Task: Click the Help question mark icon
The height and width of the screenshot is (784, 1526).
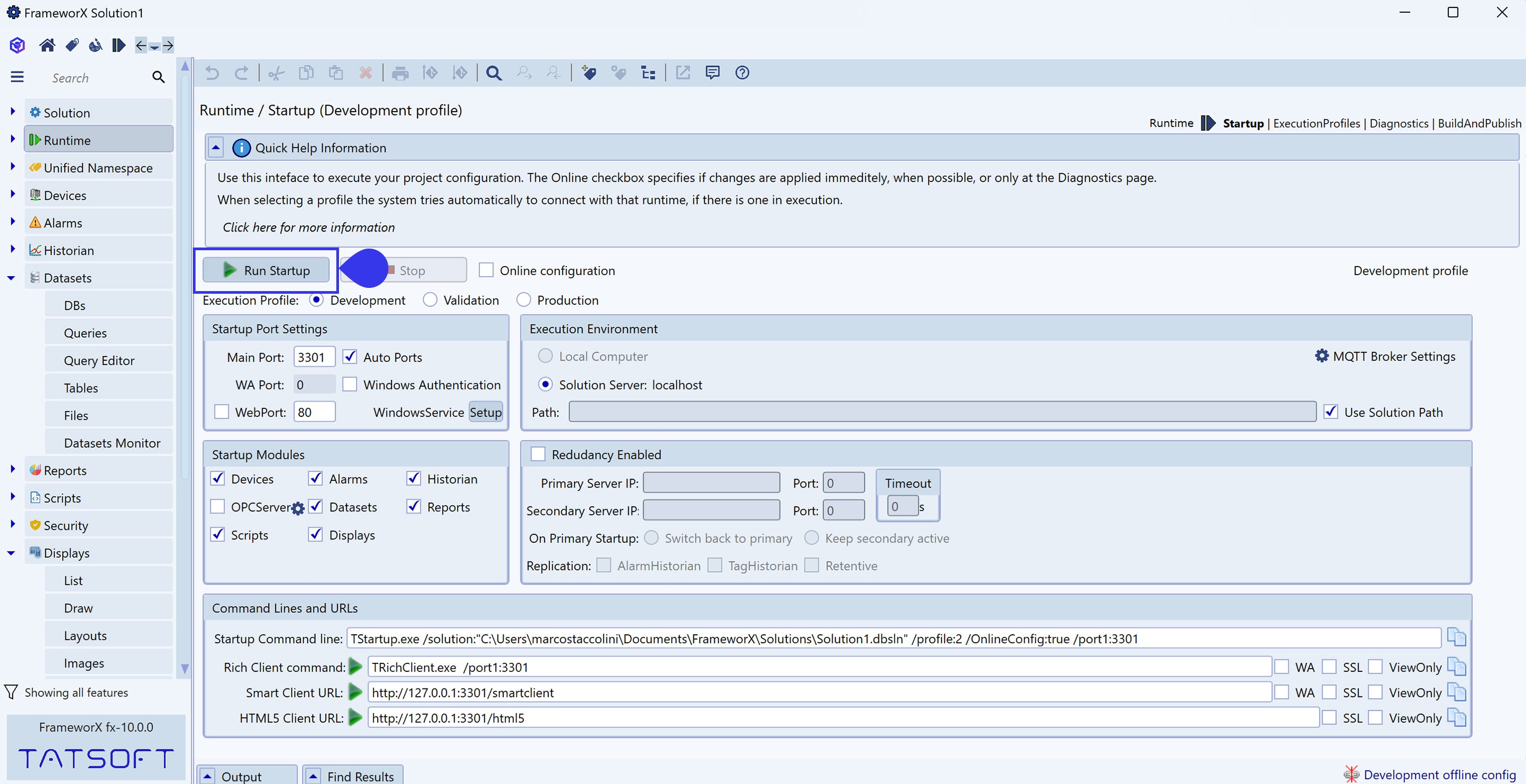Action: click(742, 73)
